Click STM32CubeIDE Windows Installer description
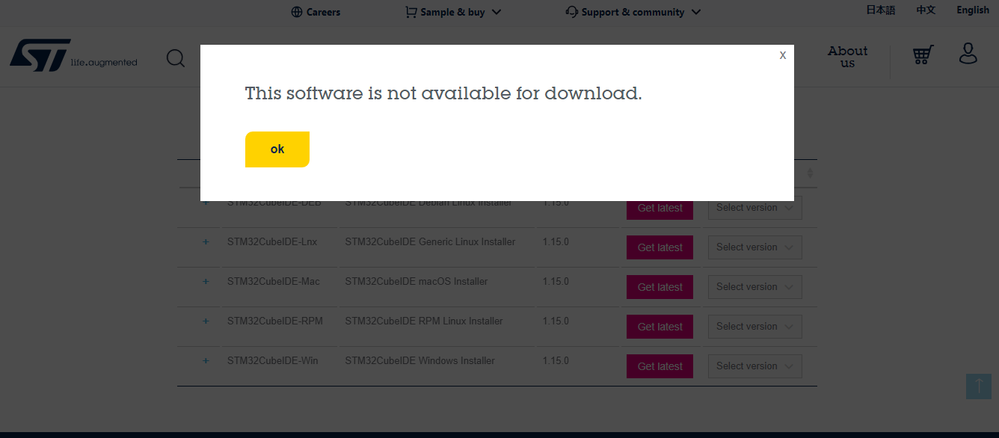 (x=420, y=361)
